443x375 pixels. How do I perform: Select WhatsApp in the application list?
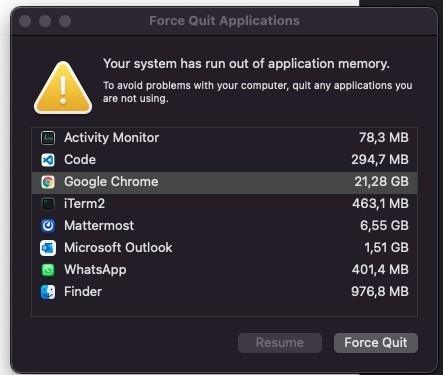tap(224, 270)
